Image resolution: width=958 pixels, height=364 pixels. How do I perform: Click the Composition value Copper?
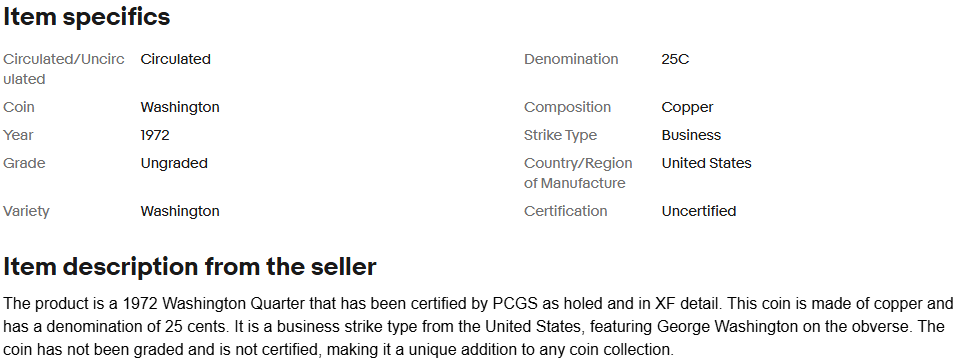[x=687, y=107]
